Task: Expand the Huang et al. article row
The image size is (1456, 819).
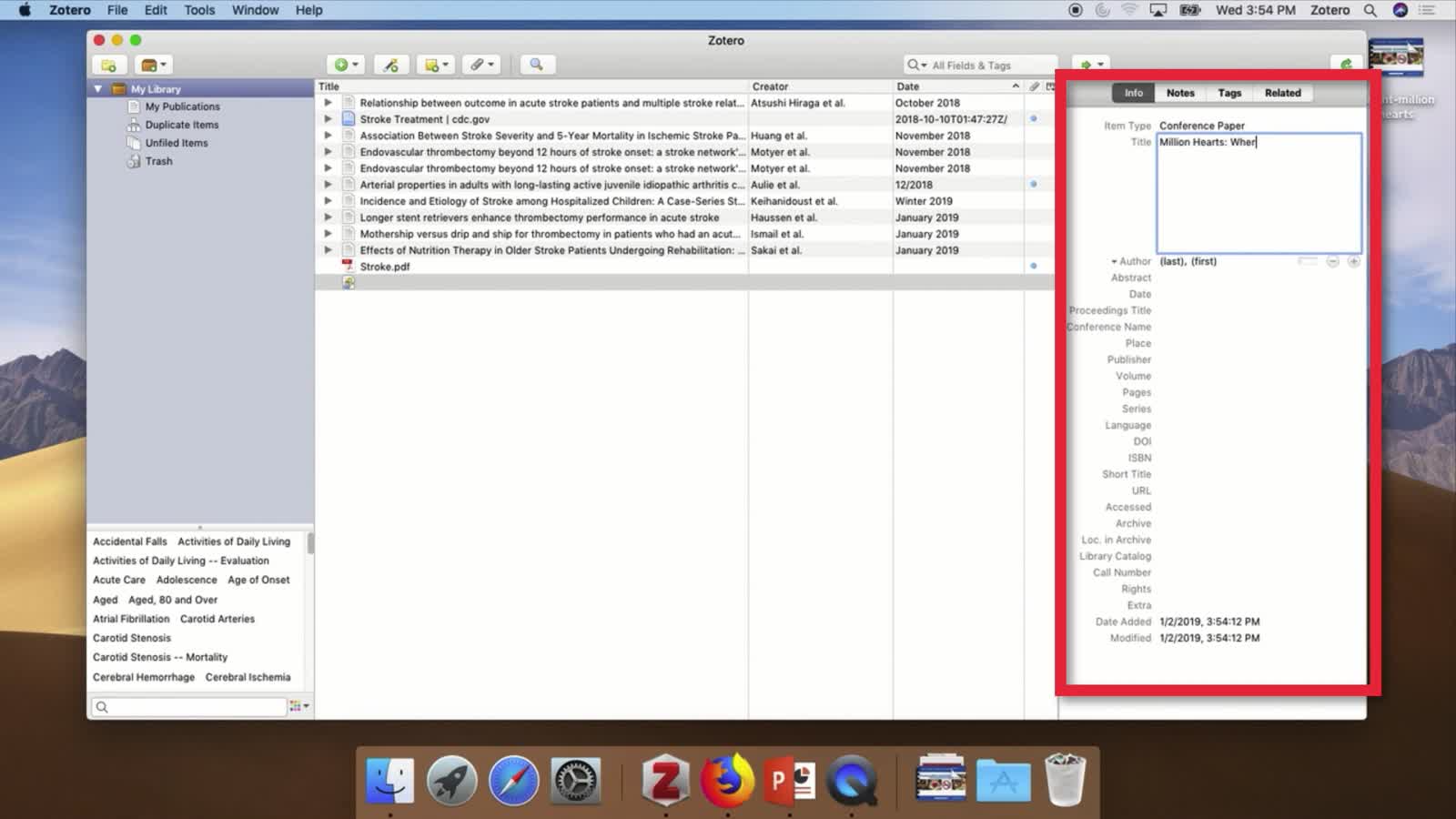Action: 328,136
